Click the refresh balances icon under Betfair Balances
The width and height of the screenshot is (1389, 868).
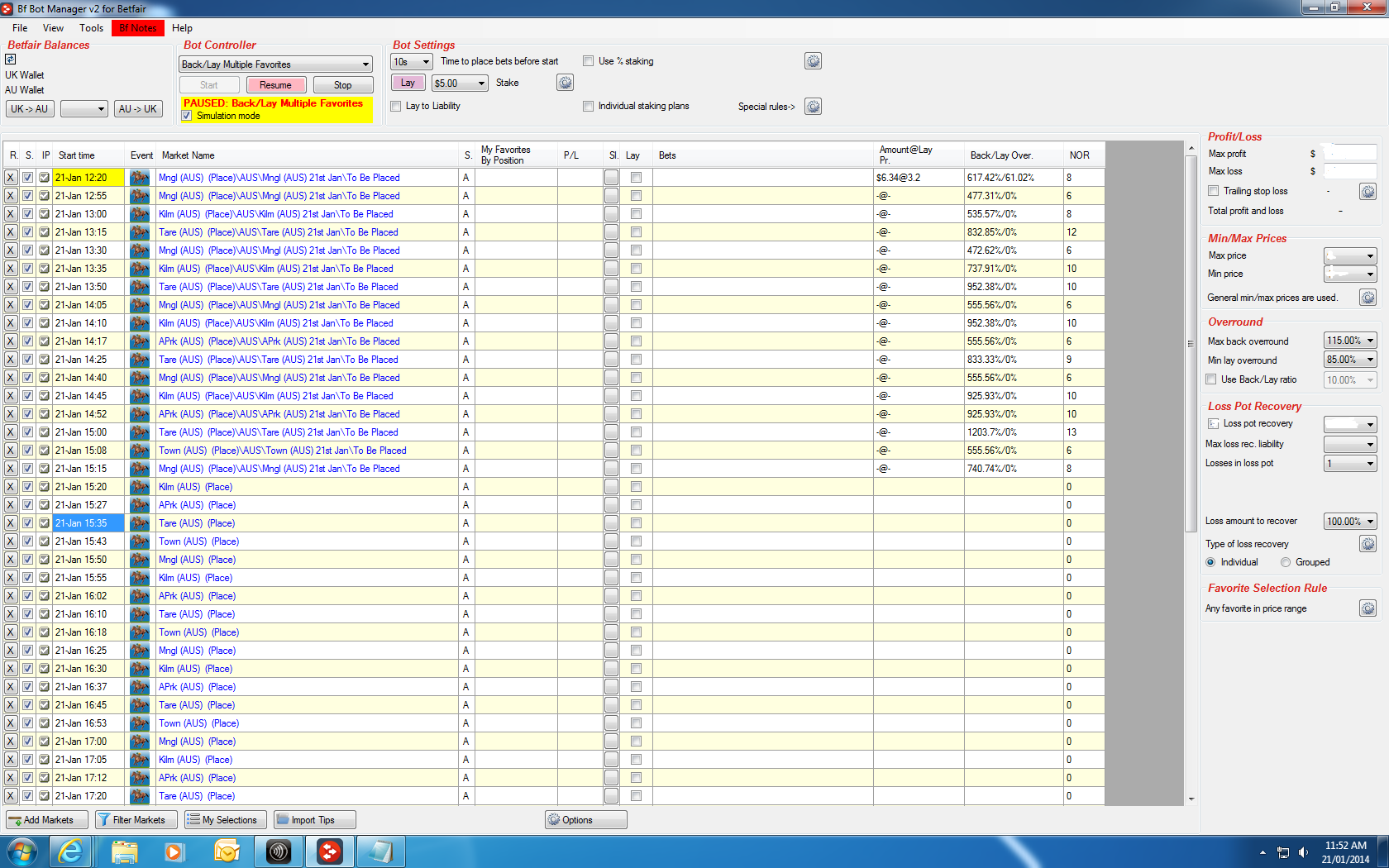click(x=10, y=60)
